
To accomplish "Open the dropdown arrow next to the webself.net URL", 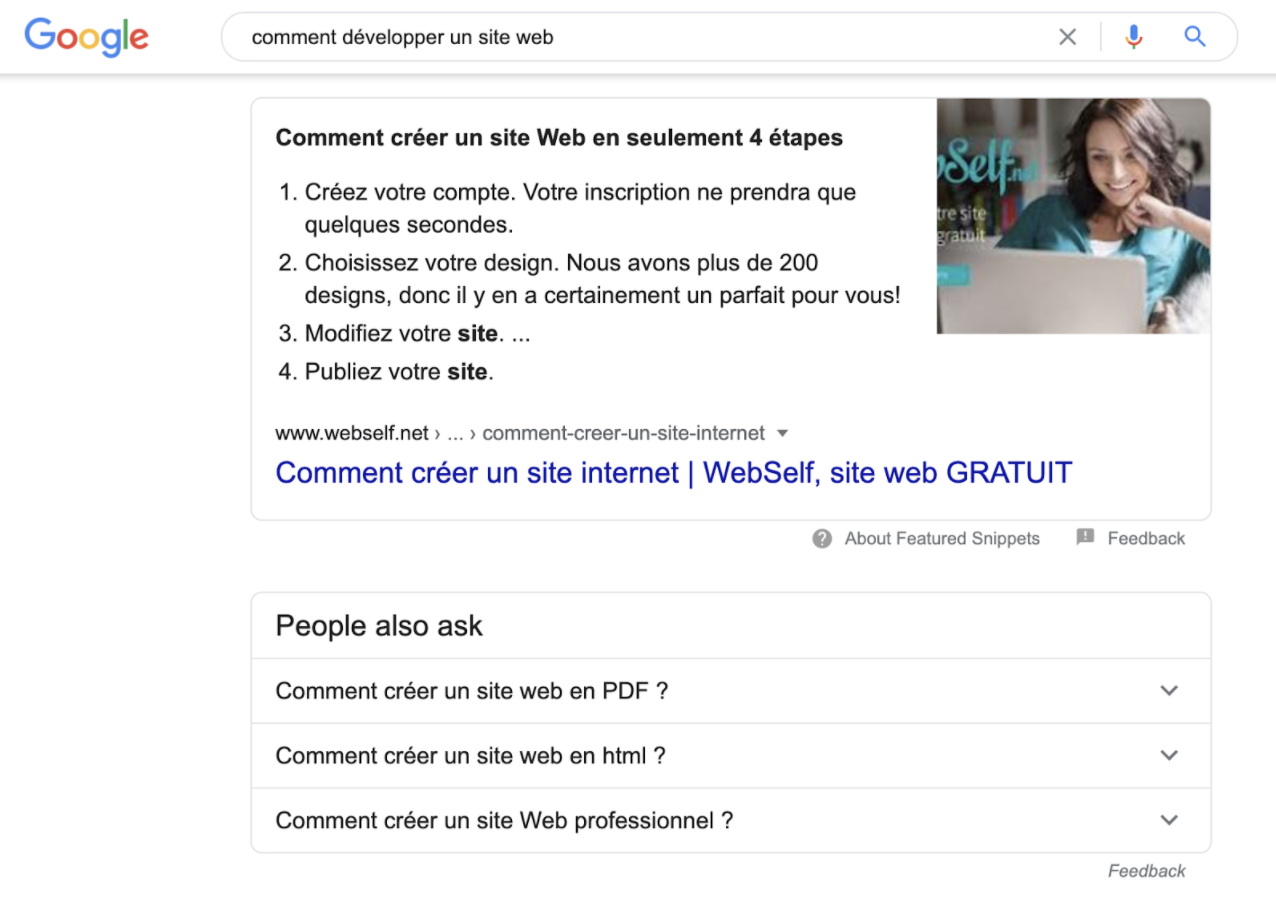I will point(783,433).
